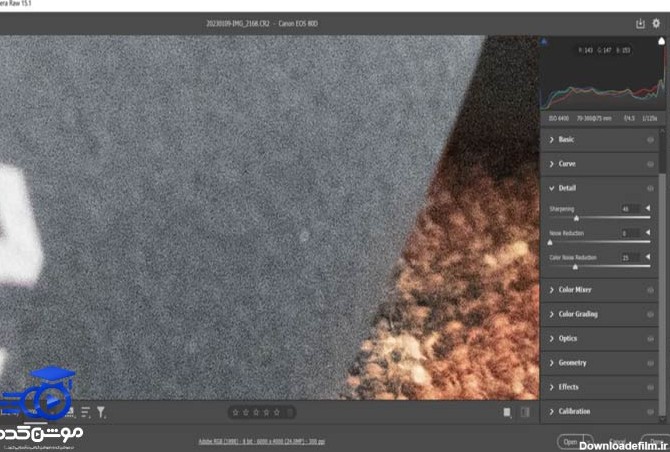
Task: Expand the Sharpening options triangle
Action: click(x=648, y=209)
